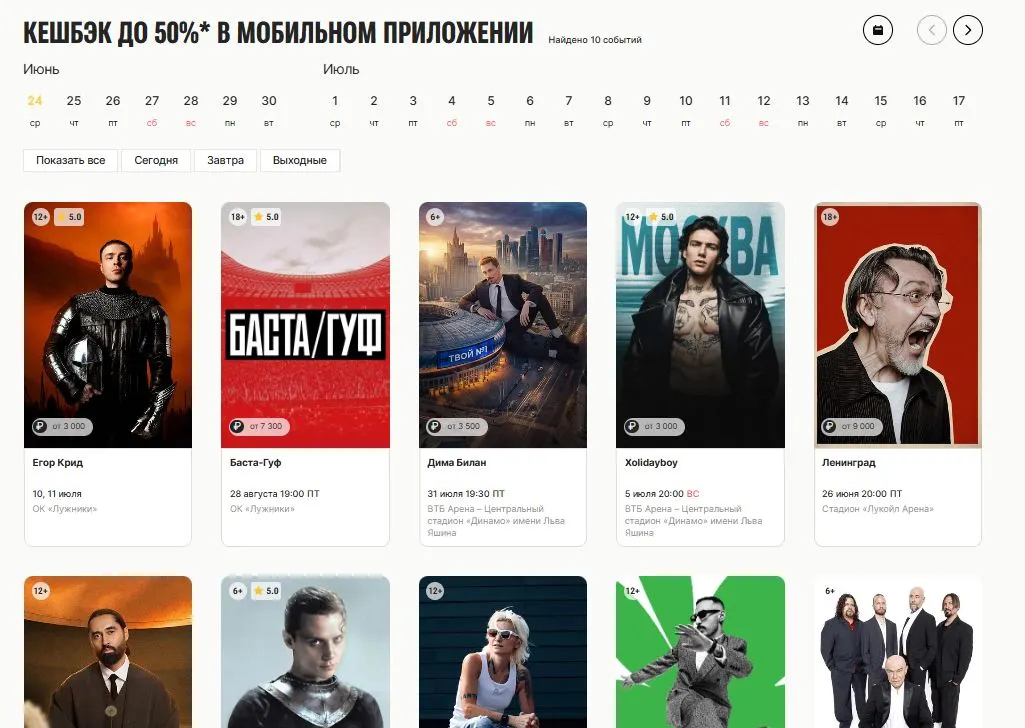Viewport: 1025px width, 728px height.
Task: Select July 8 ср date
Action: pos(608,110)
